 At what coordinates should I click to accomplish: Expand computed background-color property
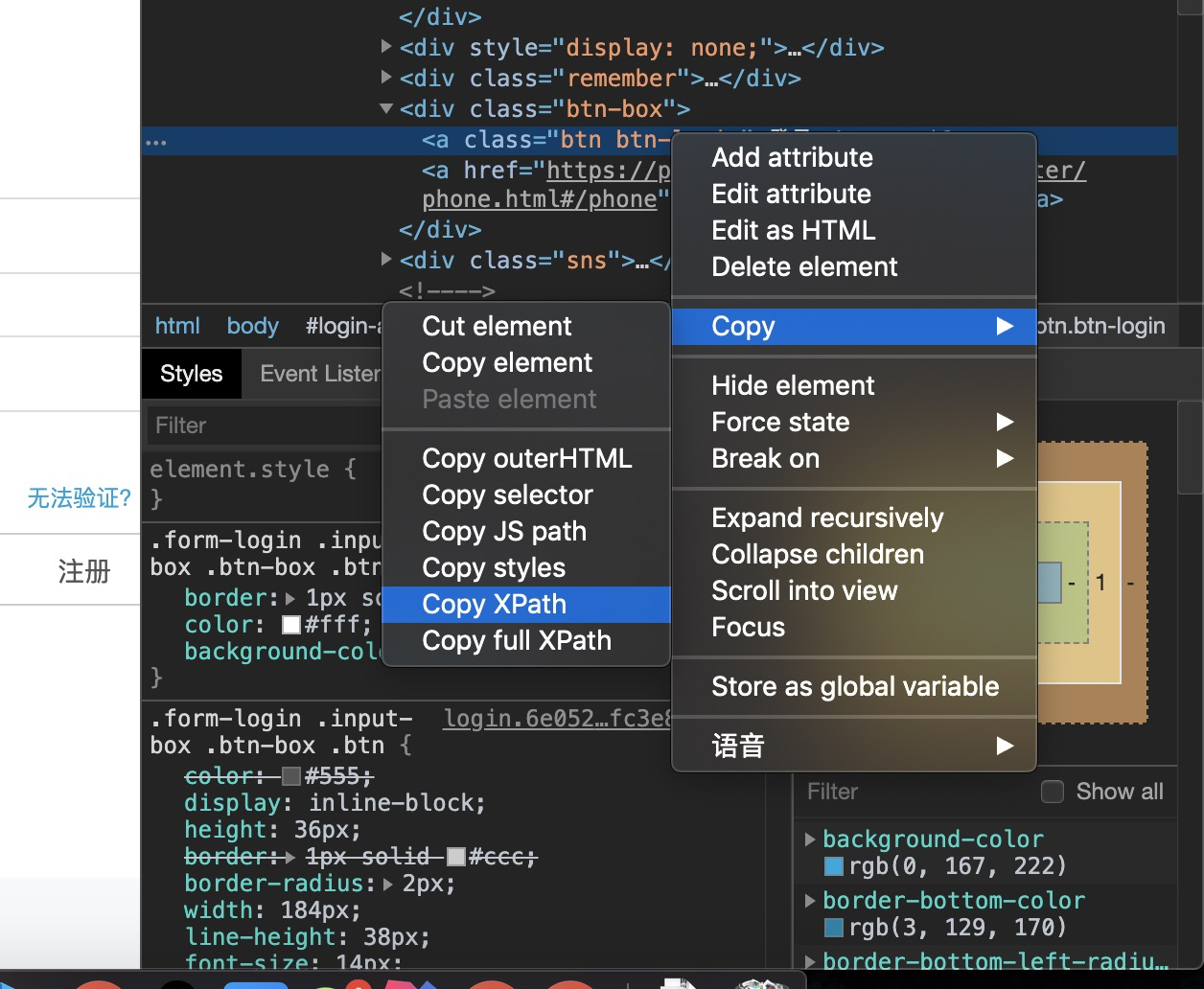click(810, 839)
